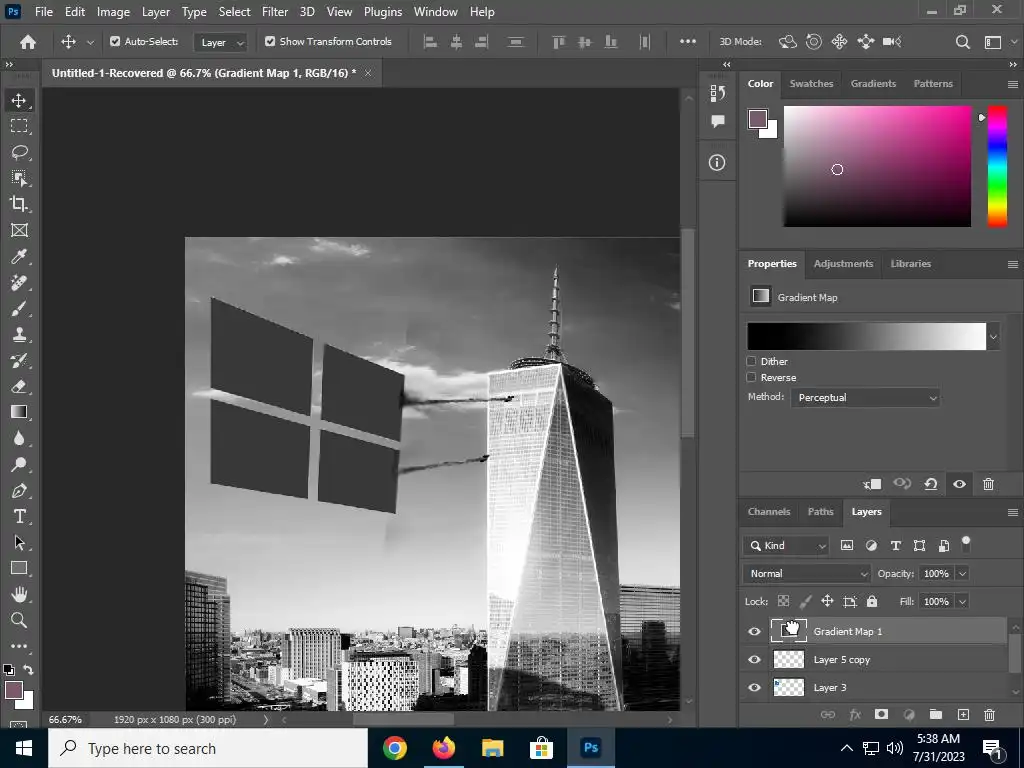Enable the Dither checkbox

click(751, 361)
